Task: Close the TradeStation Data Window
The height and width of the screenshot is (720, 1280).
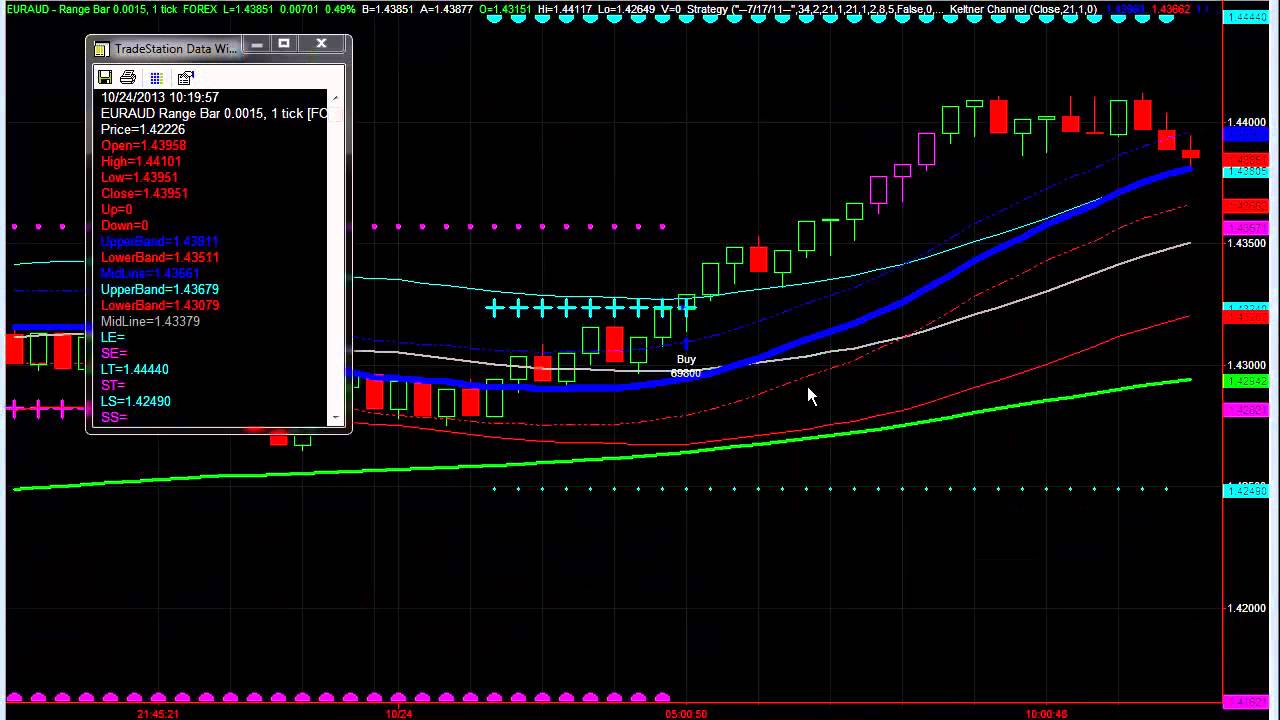Action: tap(321, 44)
